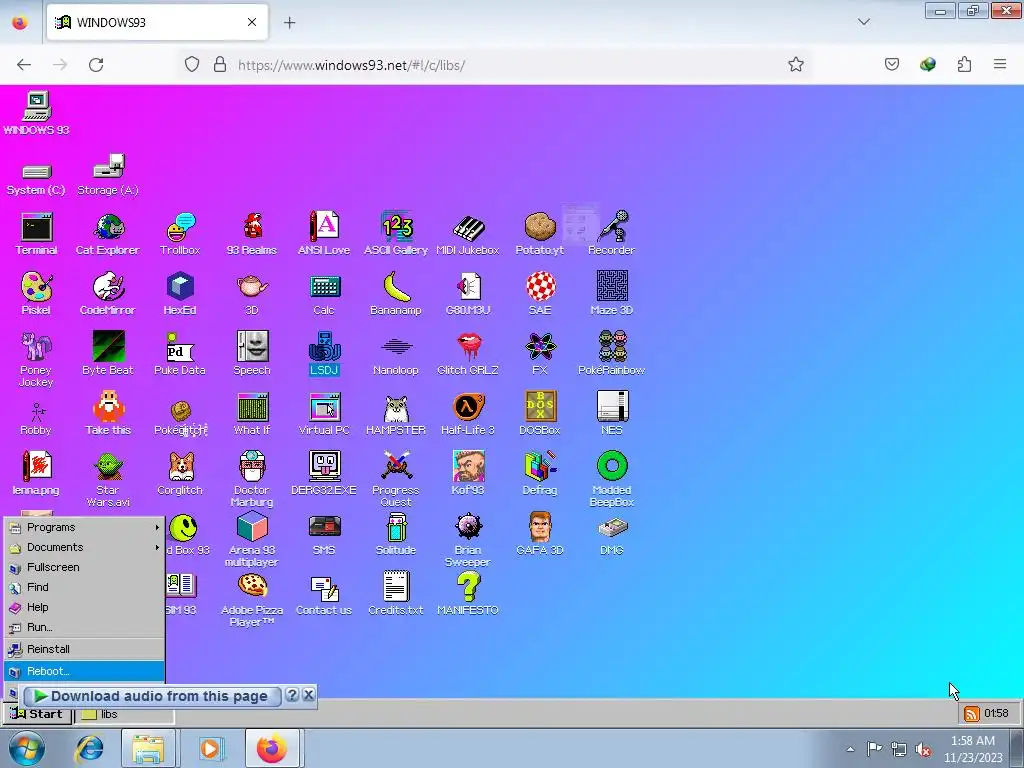Screen dimensions: 1024x768
Task: Select the Speech face icon
Action: [252, 353]
